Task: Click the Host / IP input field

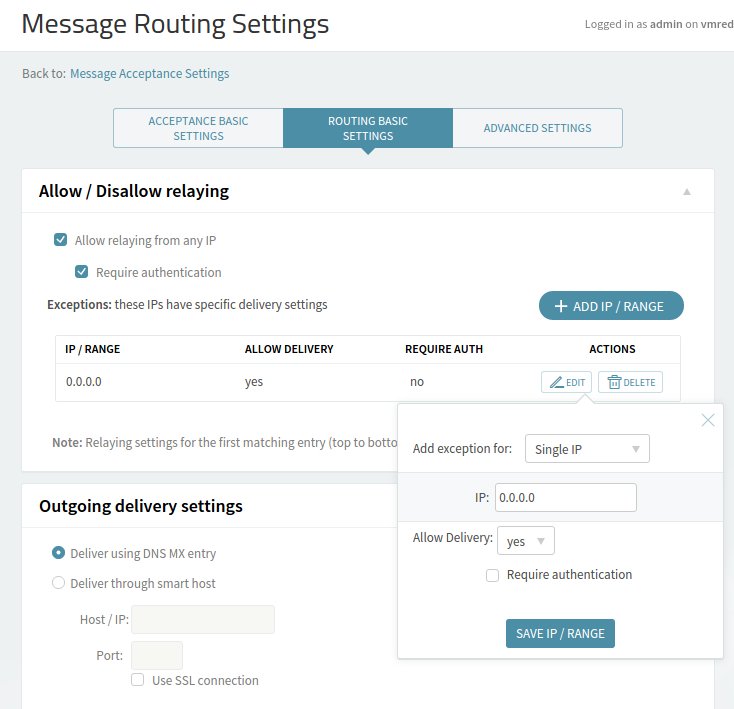Action: (203, 619)
